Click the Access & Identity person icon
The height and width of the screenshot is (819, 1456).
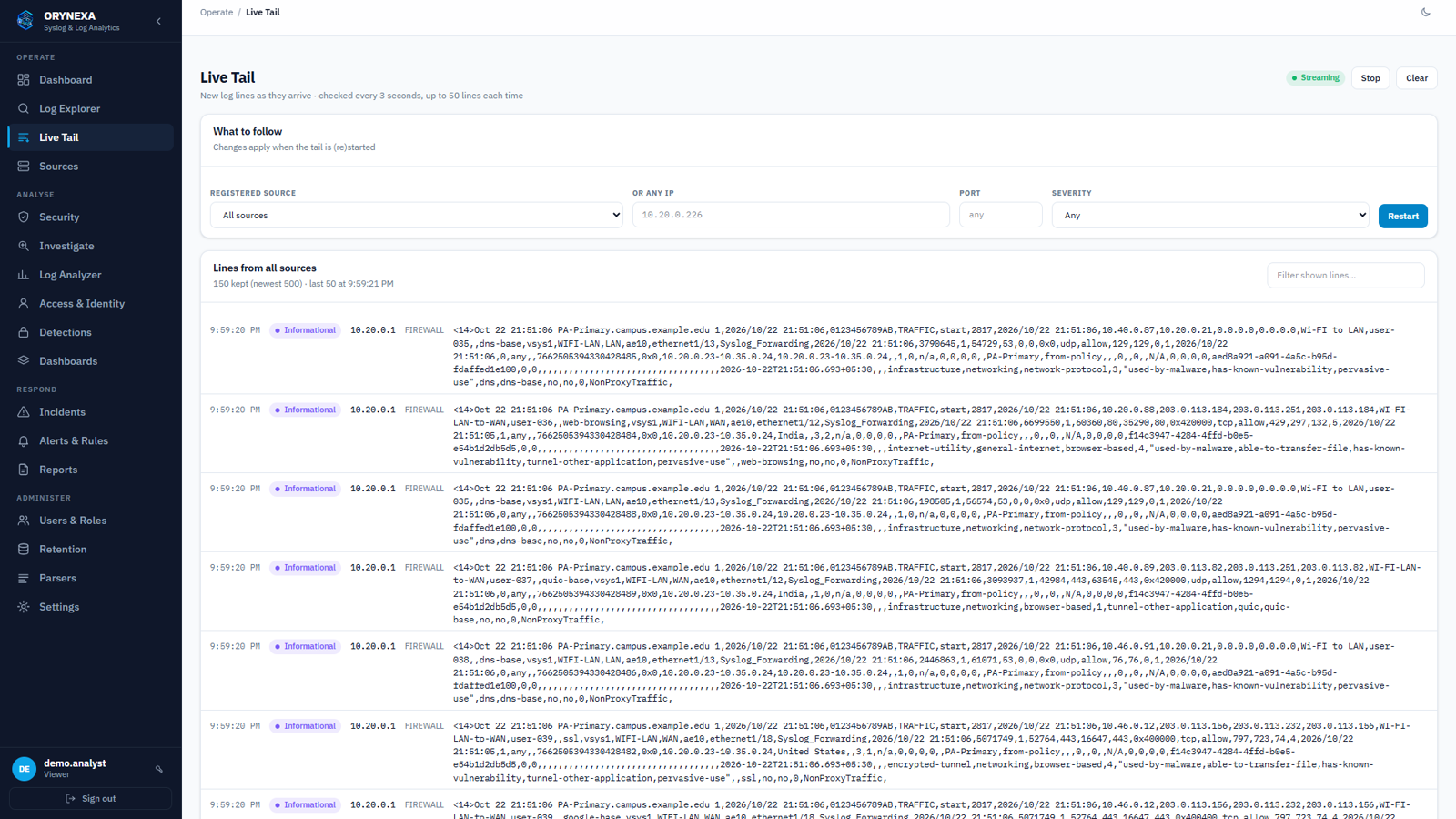[24, 304]
